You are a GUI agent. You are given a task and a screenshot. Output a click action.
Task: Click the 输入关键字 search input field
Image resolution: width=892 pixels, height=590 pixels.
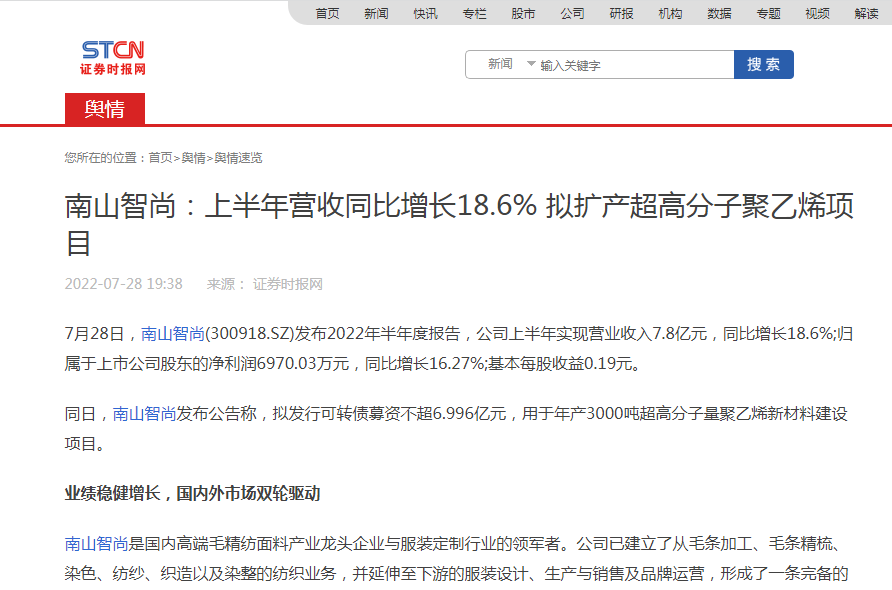pyautogui.click(x=633, y=65)
